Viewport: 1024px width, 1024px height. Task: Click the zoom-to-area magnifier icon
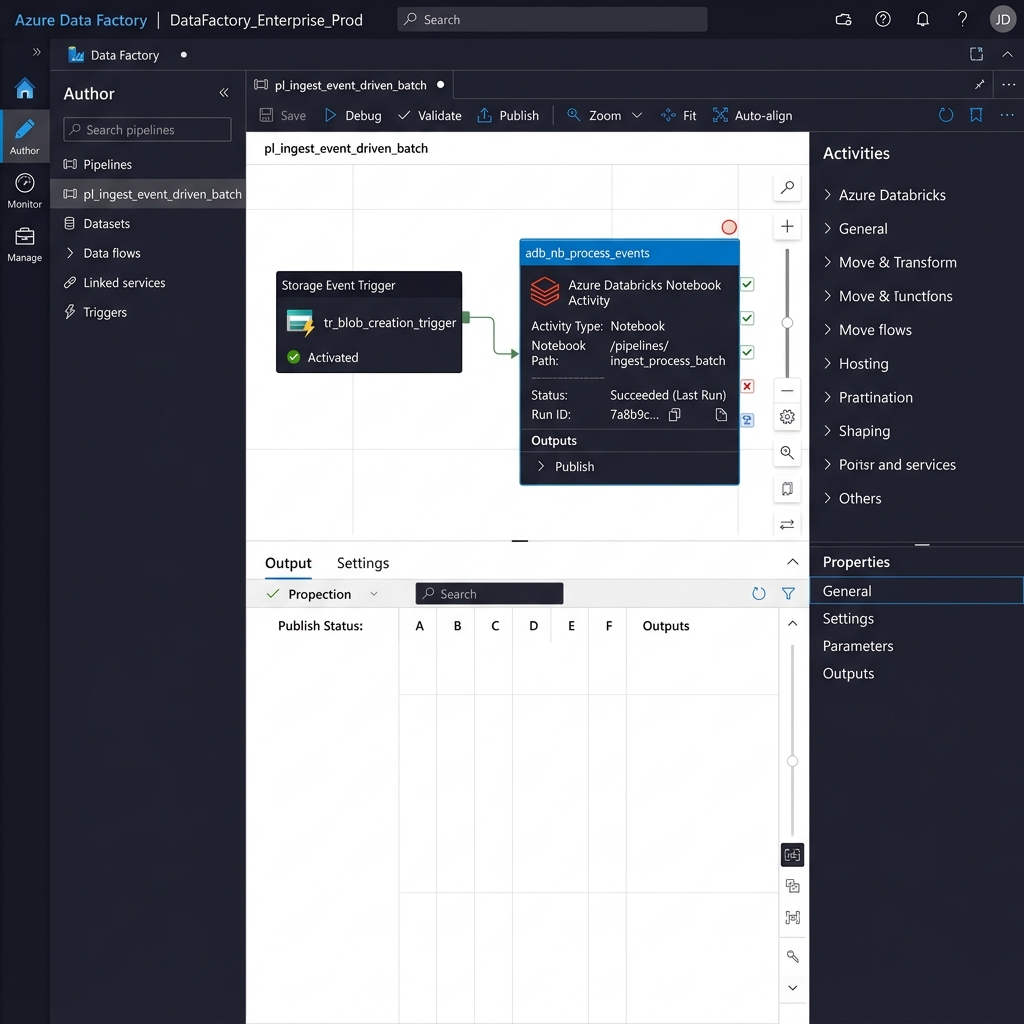tap(787, 453)
